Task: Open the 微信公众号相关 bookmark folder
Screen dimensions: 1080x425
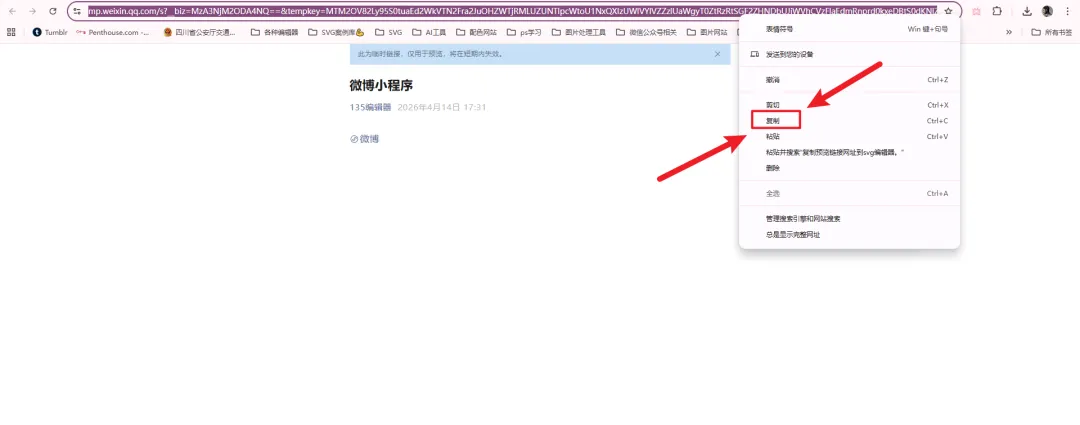Action: 647,32
